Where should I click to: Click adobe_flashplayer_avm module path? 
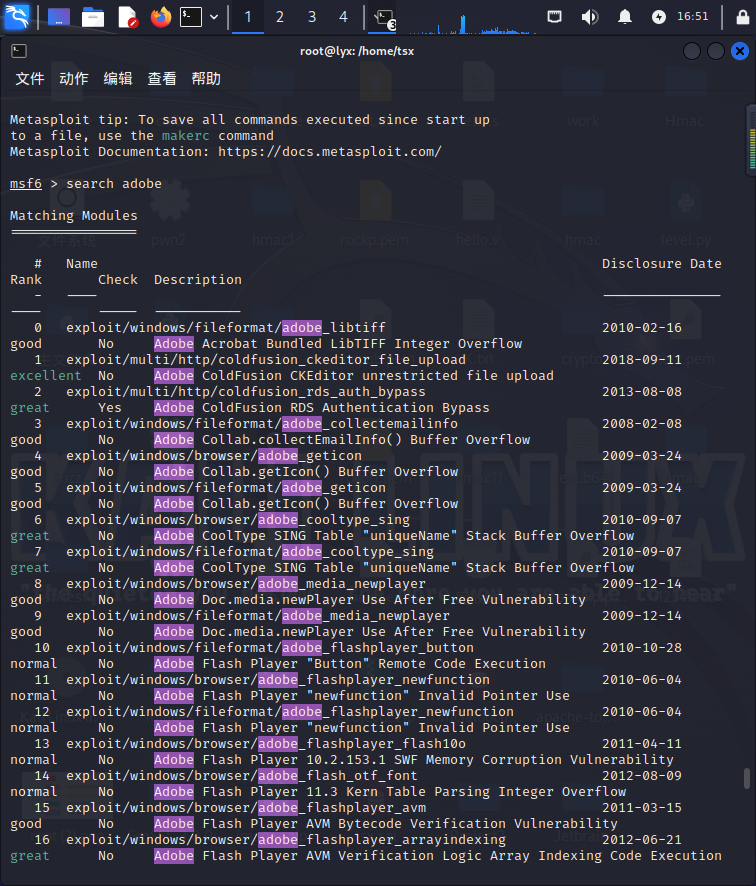click(x=246, y=808)
